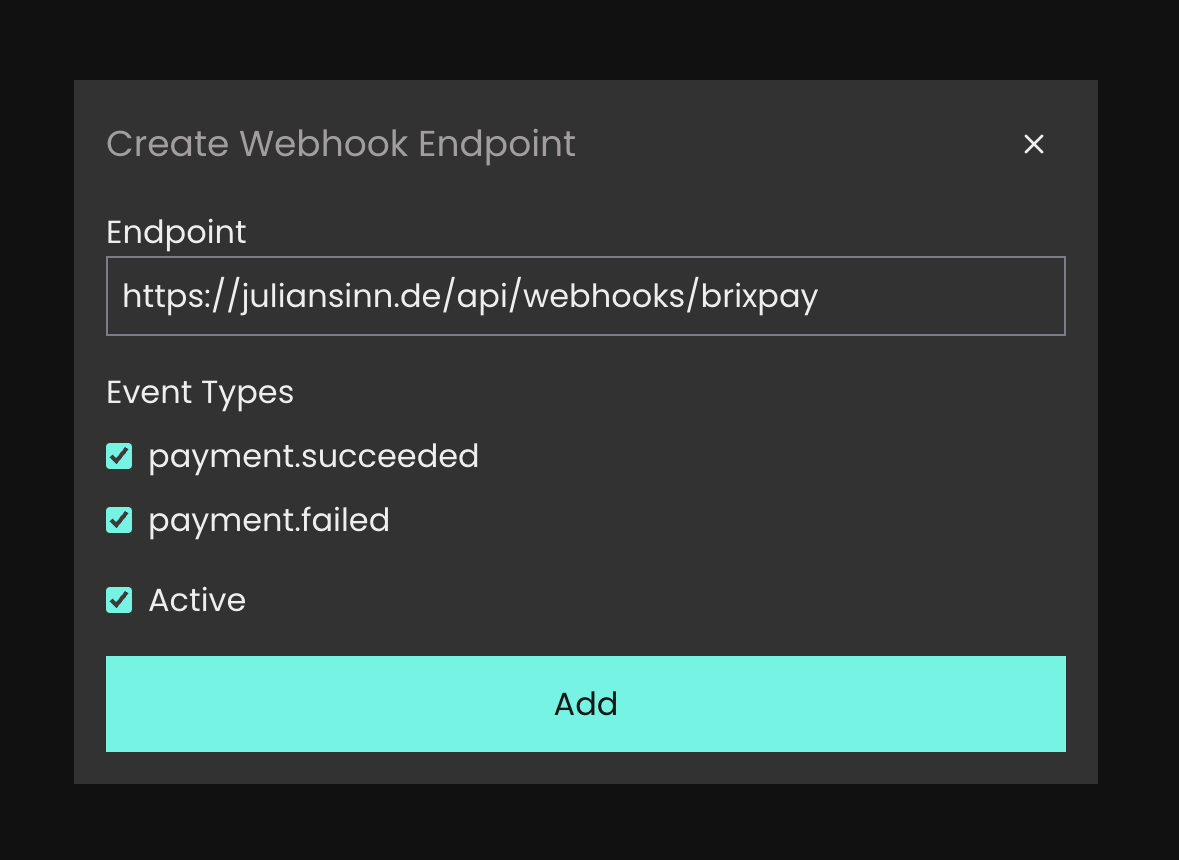Viewport: 1179px width, 860px height.
Task: Click the Event Types heading
Action: point(200,392)
